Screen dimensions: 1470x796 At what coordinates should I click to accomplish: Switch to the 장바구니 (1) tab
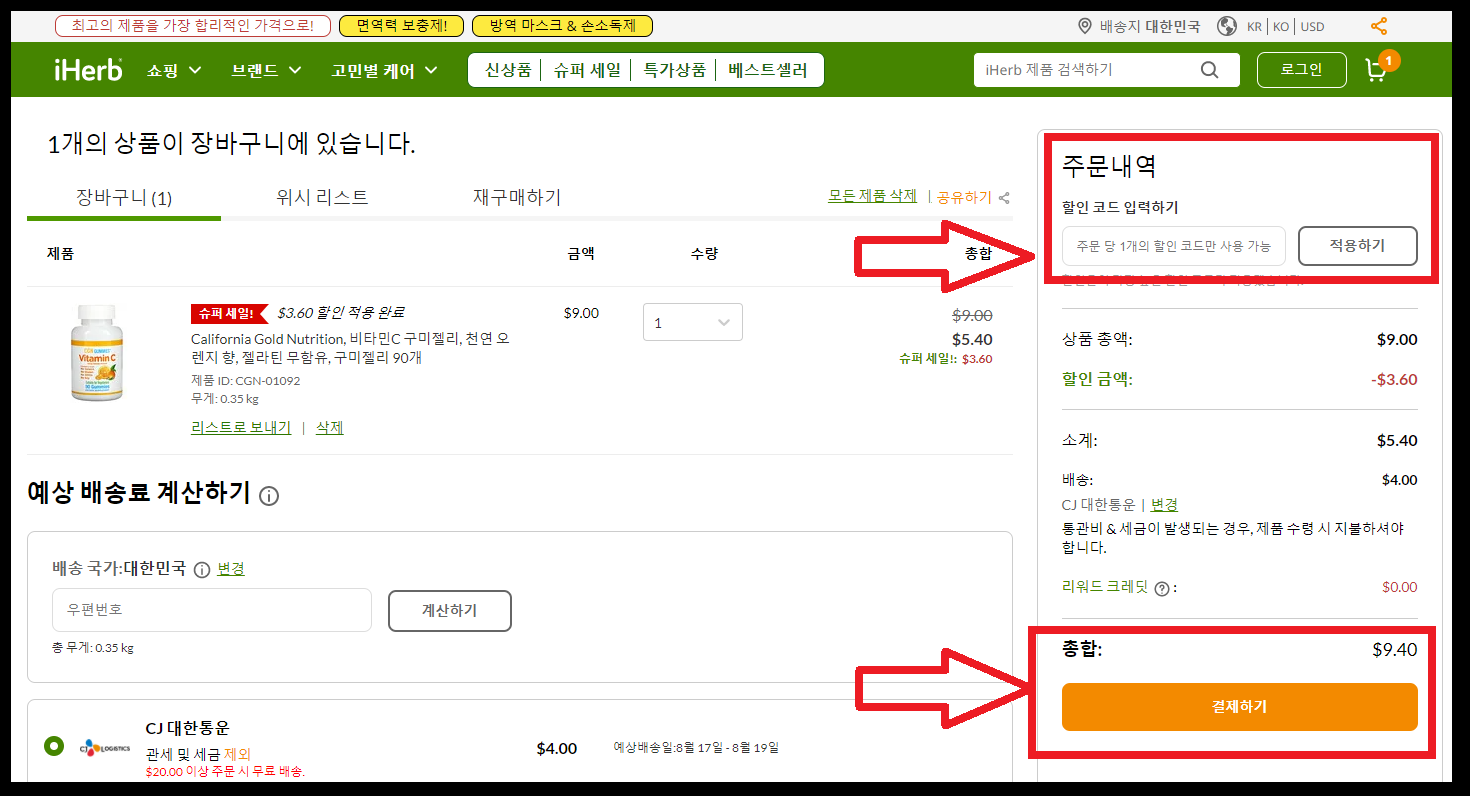pos(124,198)
